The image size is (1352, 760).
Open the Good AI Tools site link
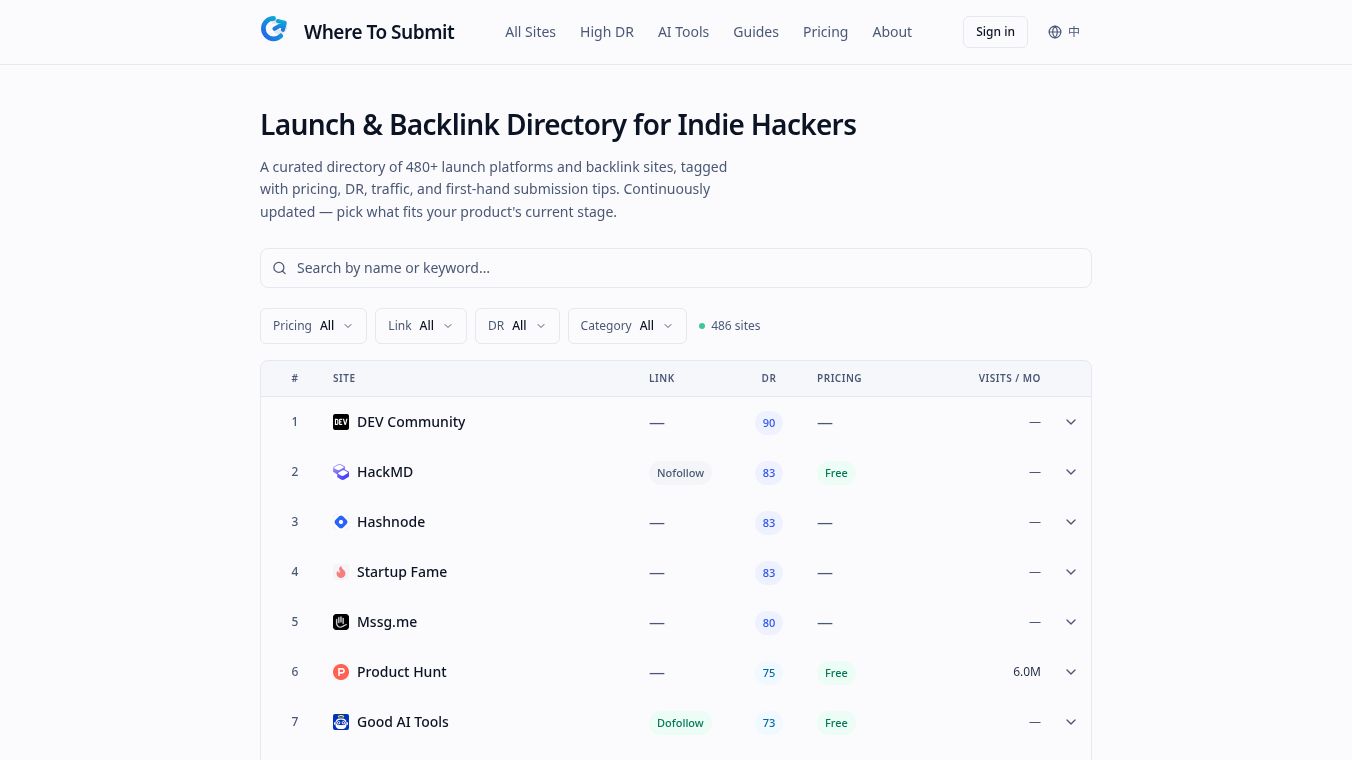pyautogui.click(x=403, y=722)
